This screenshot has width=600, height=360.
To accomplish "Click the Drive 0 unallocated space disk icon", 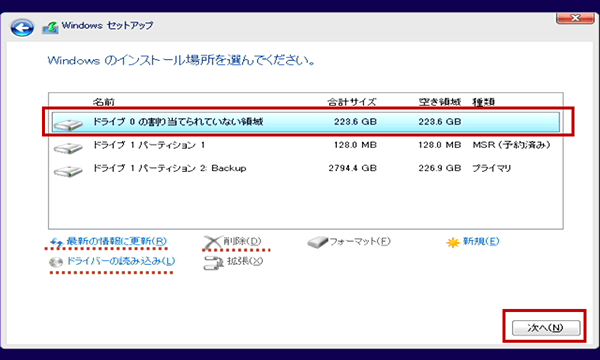I will pos(68,125).
